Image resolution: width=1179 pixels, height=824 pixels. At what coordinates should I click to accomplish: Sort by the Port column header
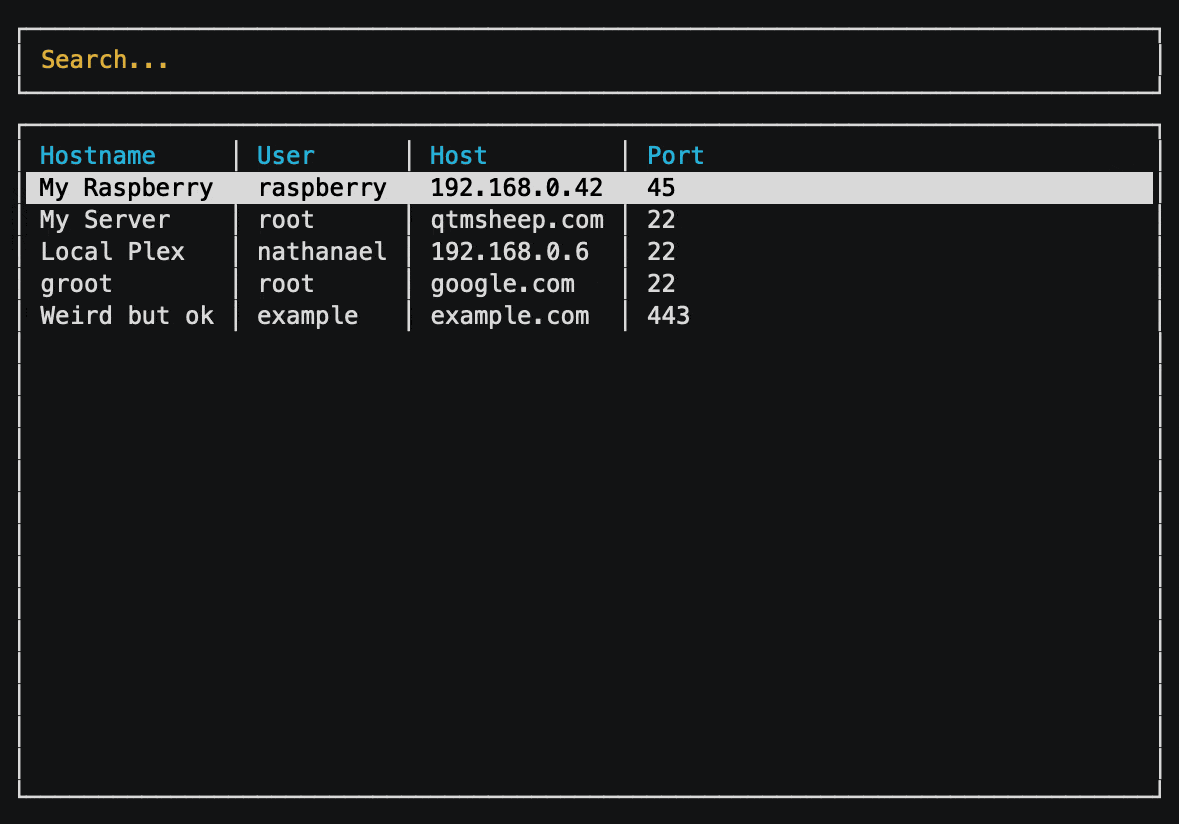675,155
